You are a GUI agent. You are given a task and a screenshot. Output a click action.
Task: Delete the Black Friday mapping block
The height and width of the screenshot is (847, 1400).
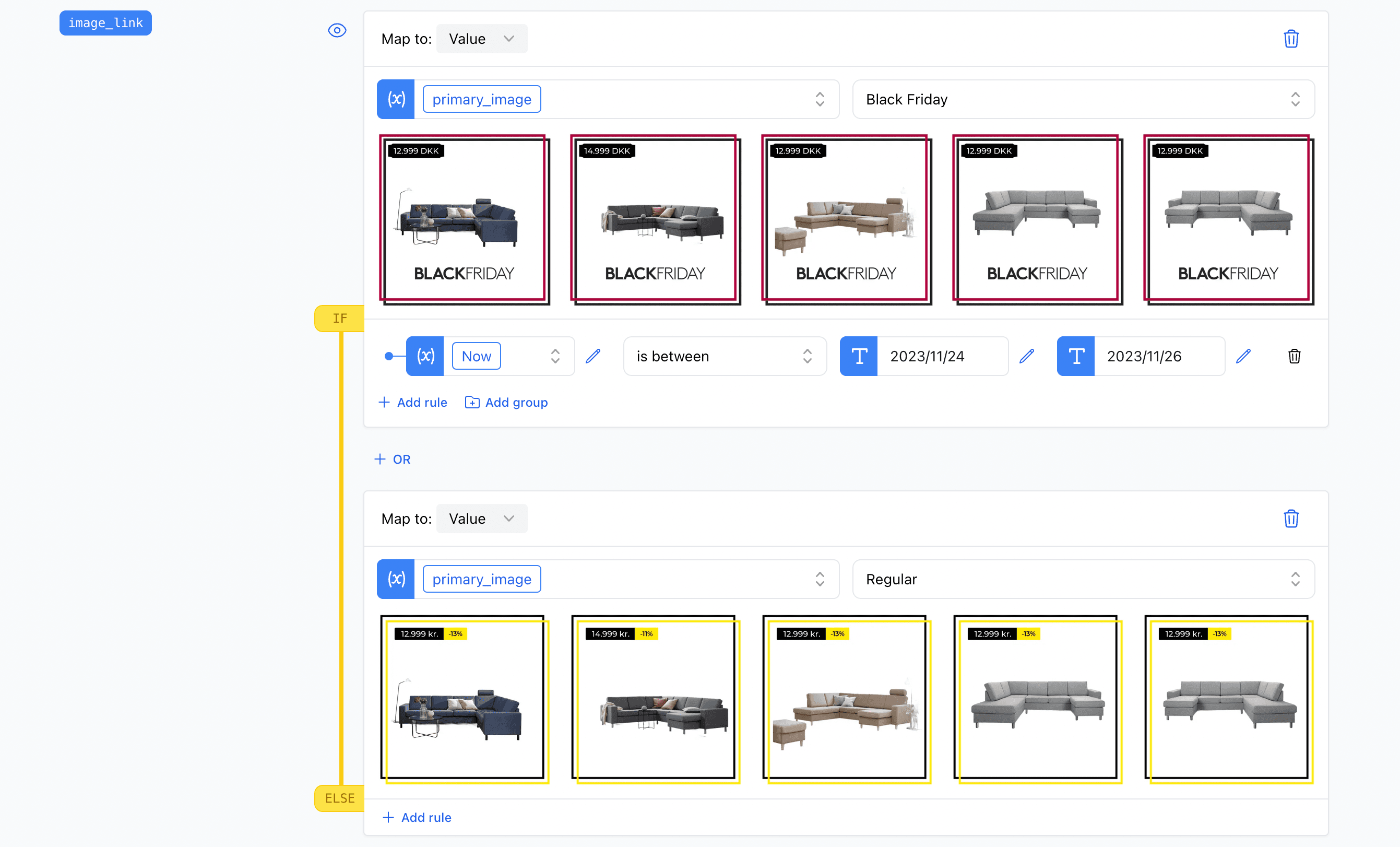(x=1291, y=39)
